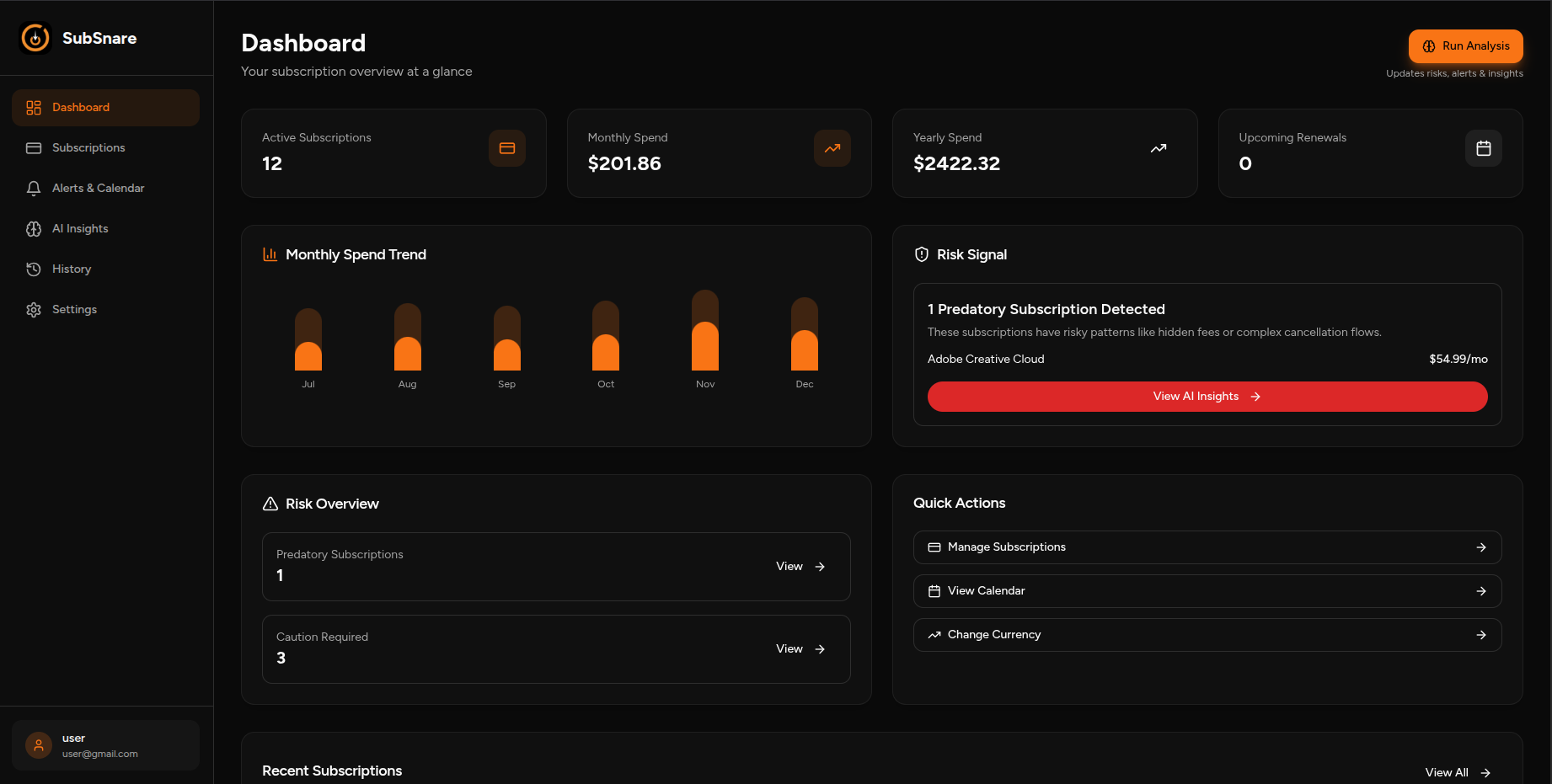This screenshot has width=1552, height=784.
Task: Click the arrow on View Calendar row
Action: (x=1481, y=591)
